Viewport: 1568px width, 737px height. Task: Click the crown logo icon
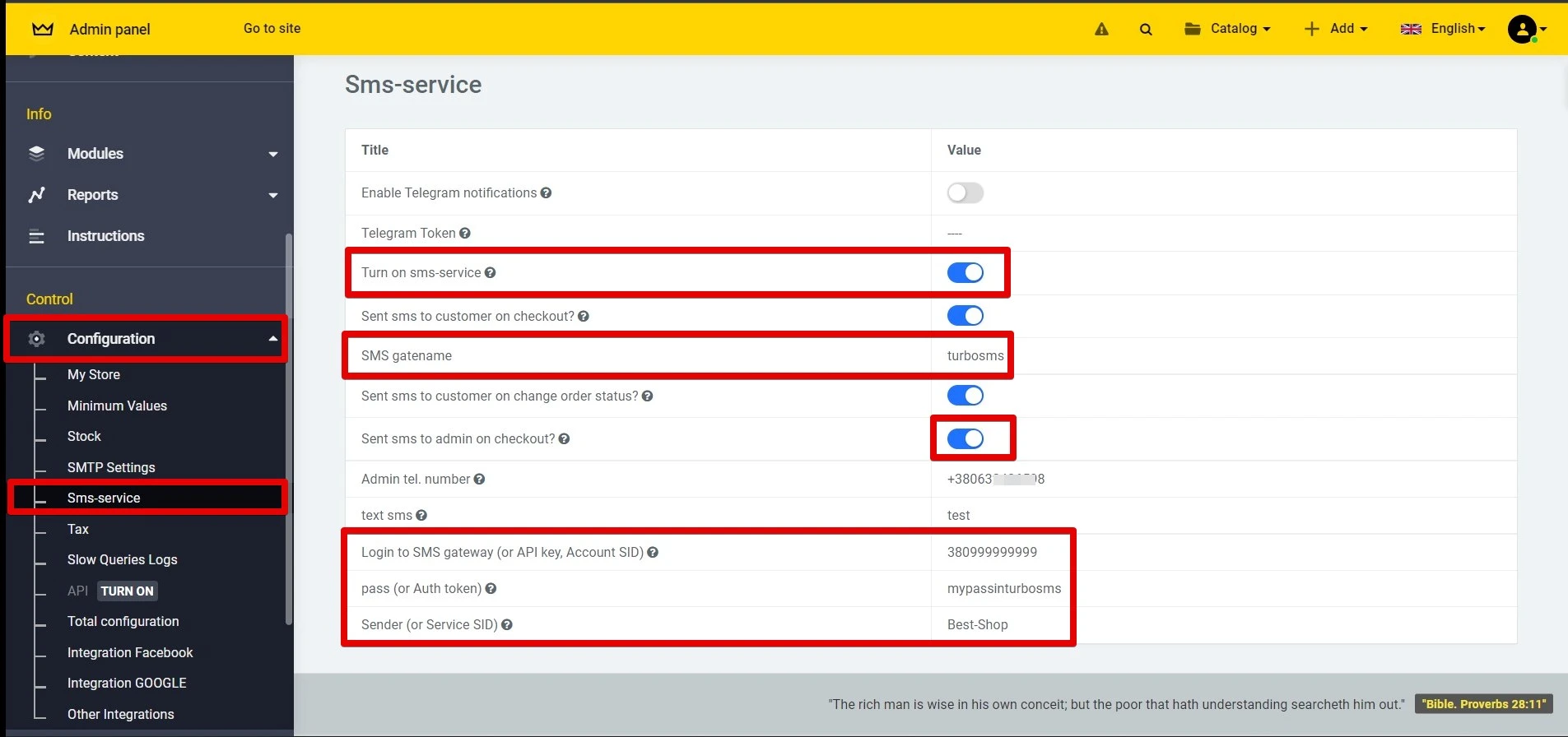[x=43, y=30]
